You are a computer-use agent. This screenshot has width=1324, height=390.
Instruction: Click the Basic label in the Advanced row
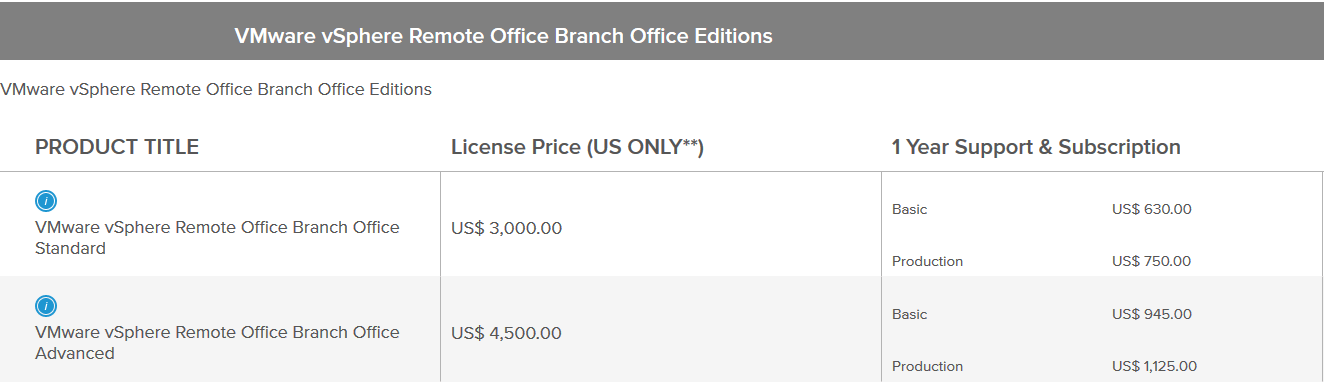click(910, 314)
